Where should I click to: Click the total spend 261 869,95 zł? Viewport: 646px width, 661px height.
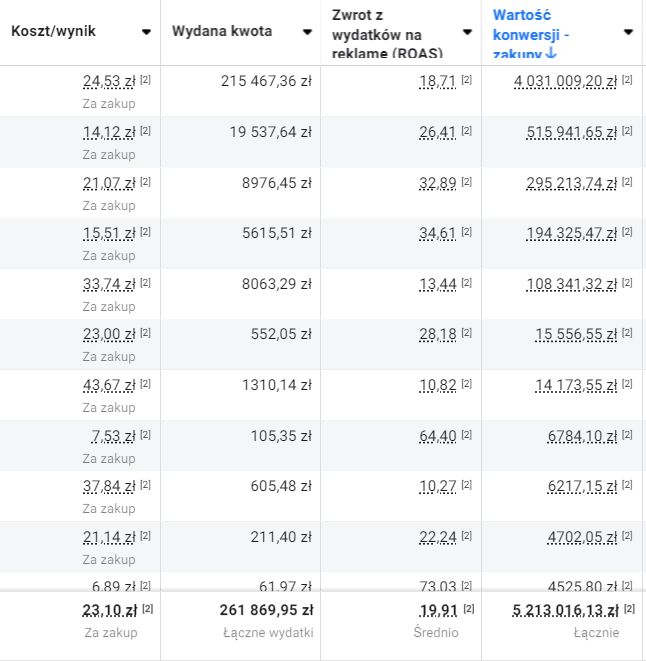pos(266,609)
